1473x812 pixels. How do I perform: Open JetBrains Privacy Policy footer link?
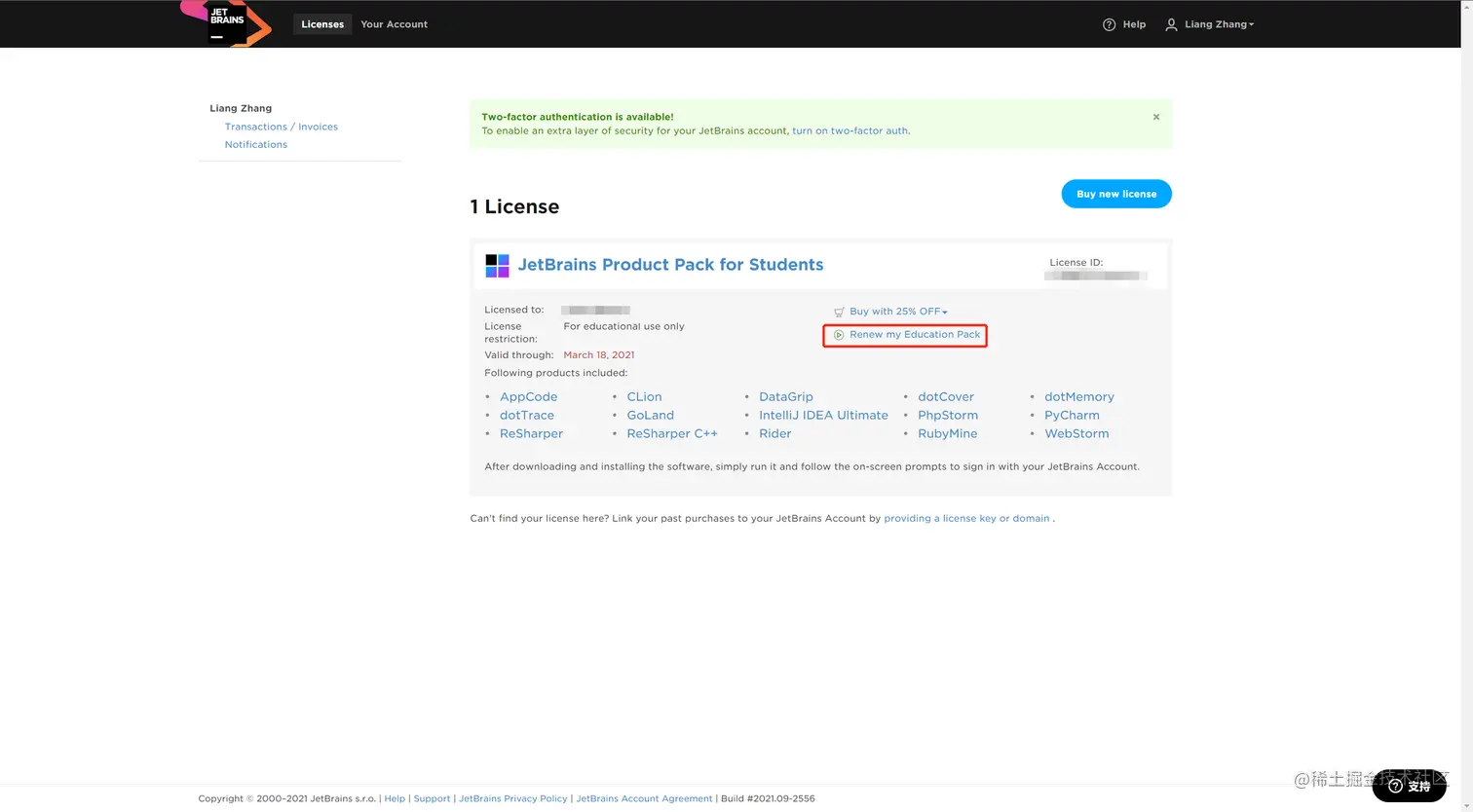click(x=512, y=798)
